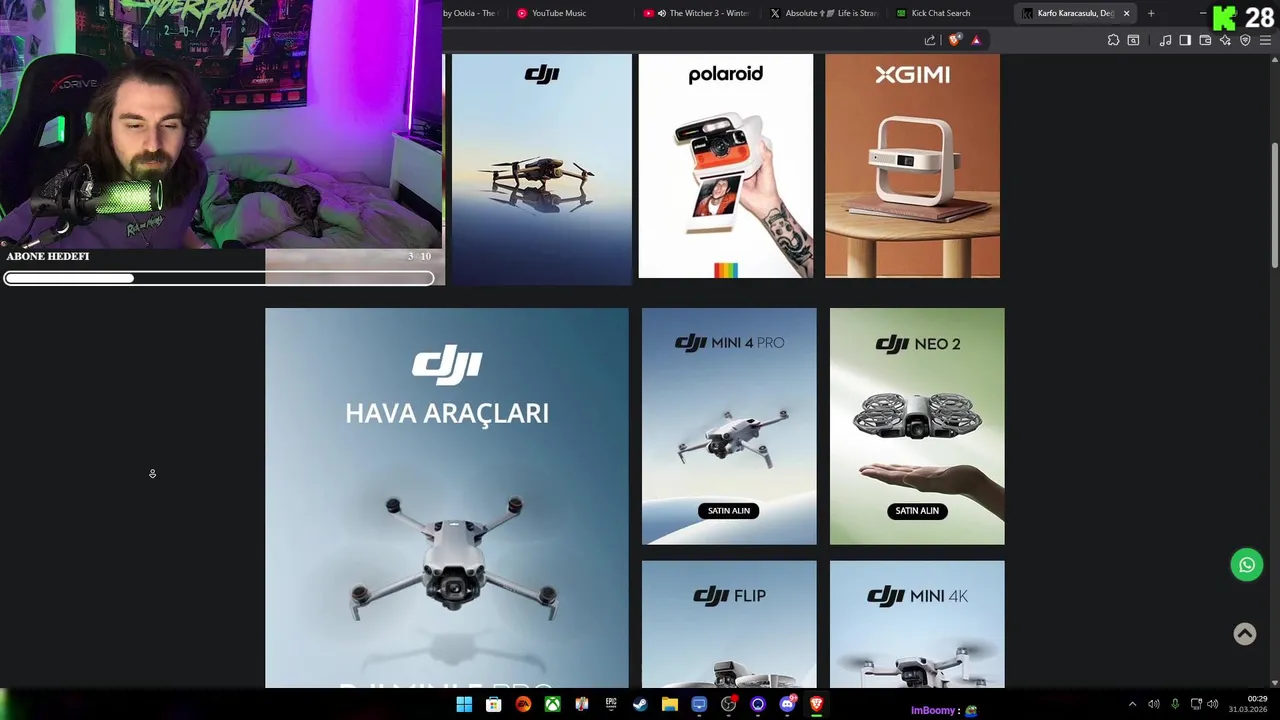Open File Explorer on the taskbar
1280x720 pixels.
670,705
